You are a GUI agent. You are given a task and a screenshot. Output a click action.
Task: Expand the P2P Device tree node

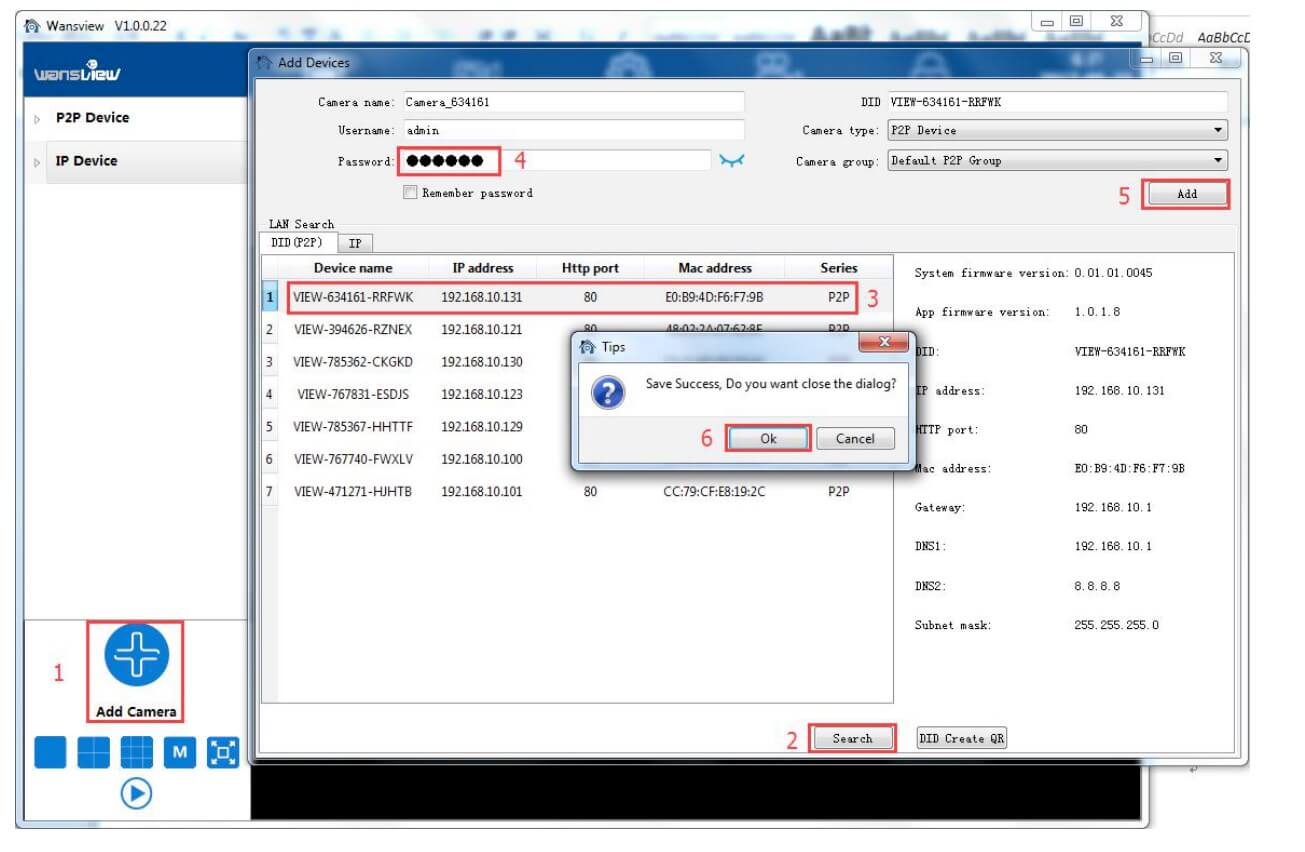pos(38,119)
